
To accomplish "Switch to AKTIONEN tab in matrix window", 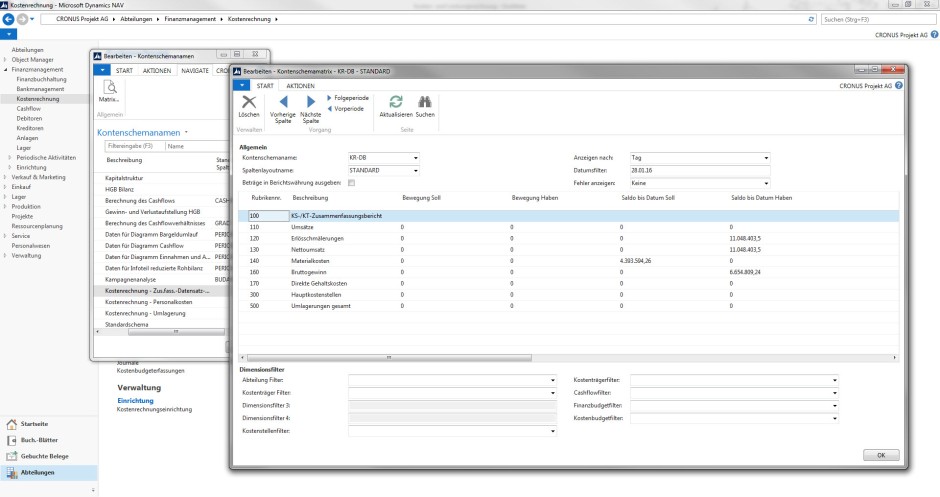I will coord(300,86).
